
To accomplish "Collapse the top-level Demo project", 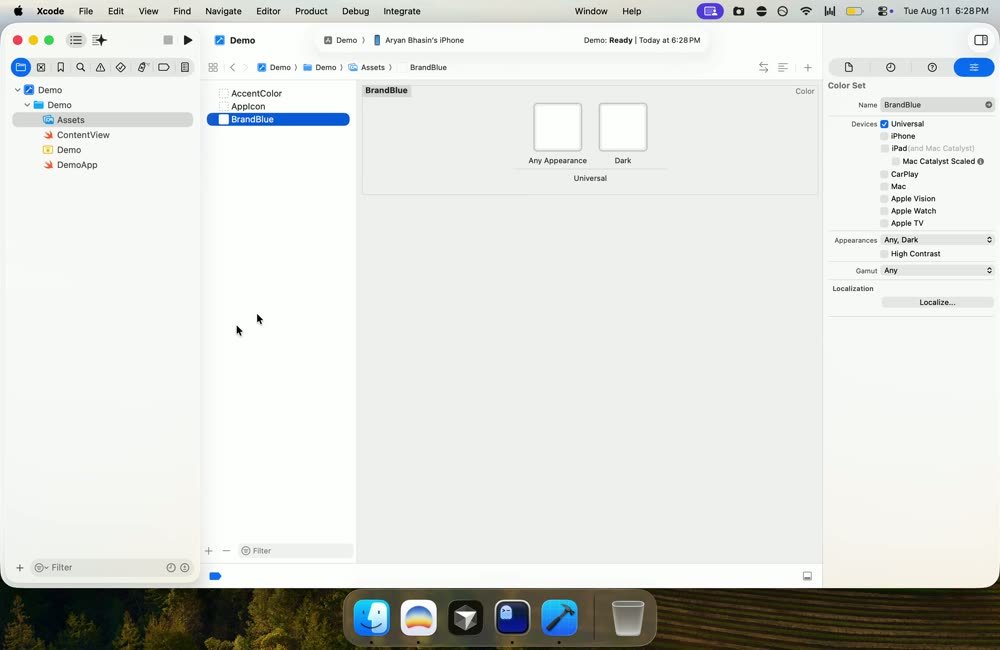I will pos(17,90).
